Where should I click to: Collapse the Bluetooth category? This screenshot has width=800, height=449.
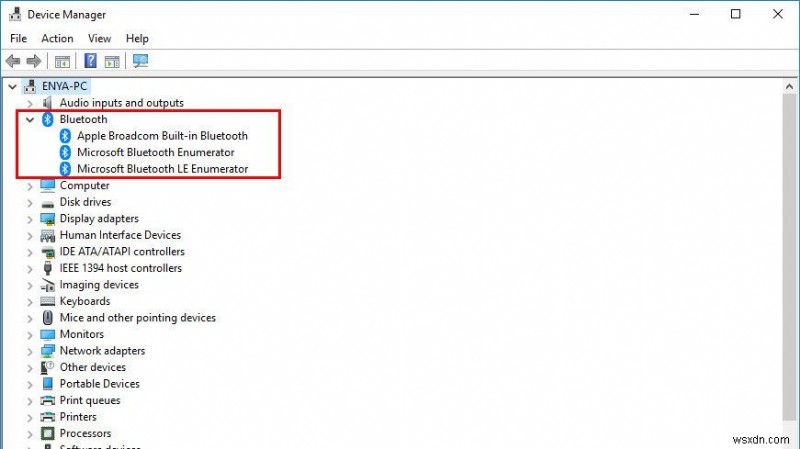(x=30, y=120)
